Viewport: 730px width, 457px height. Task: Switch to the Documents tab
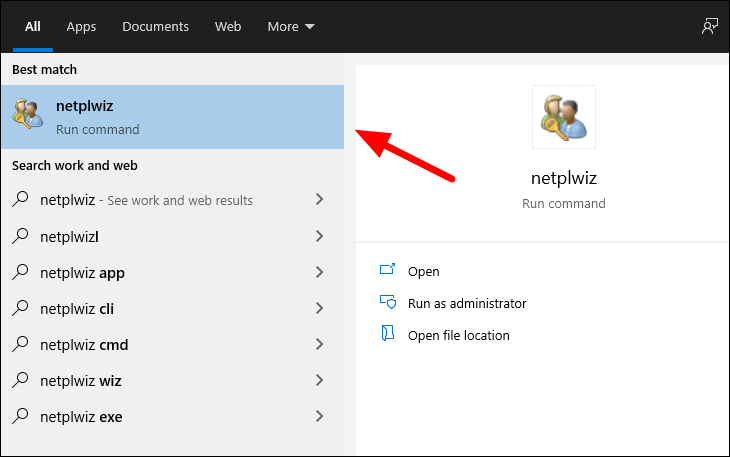[155, 27]
